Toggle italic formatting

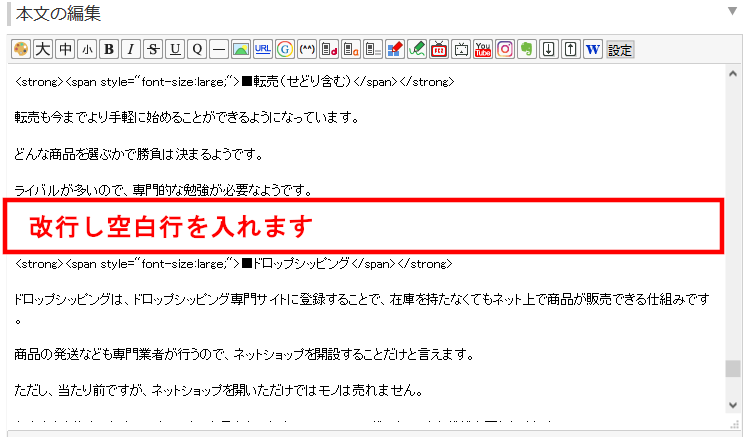pos(131,49)
